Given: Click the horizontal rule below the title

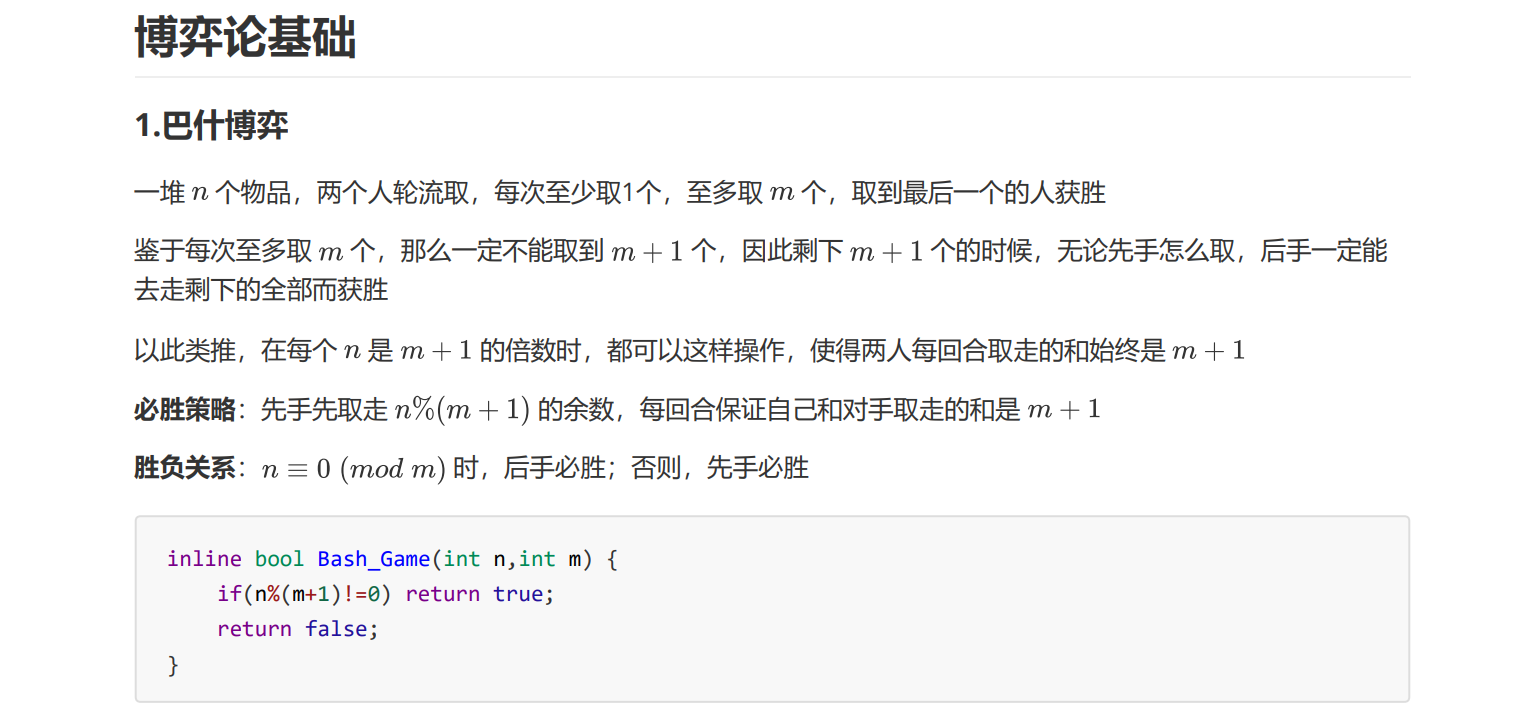Looking at the screenshot, I should tap(772, 77).
